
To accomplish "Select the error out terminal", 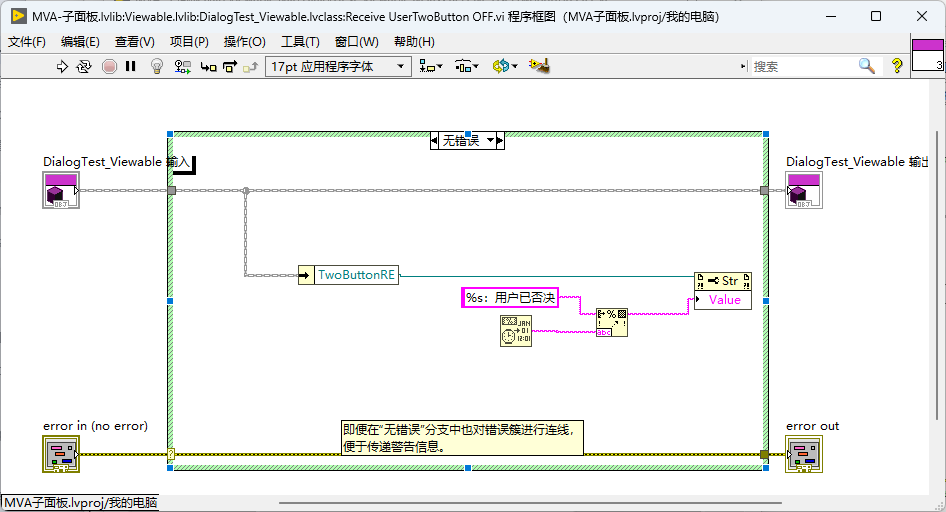I will (x=804, y=454).
